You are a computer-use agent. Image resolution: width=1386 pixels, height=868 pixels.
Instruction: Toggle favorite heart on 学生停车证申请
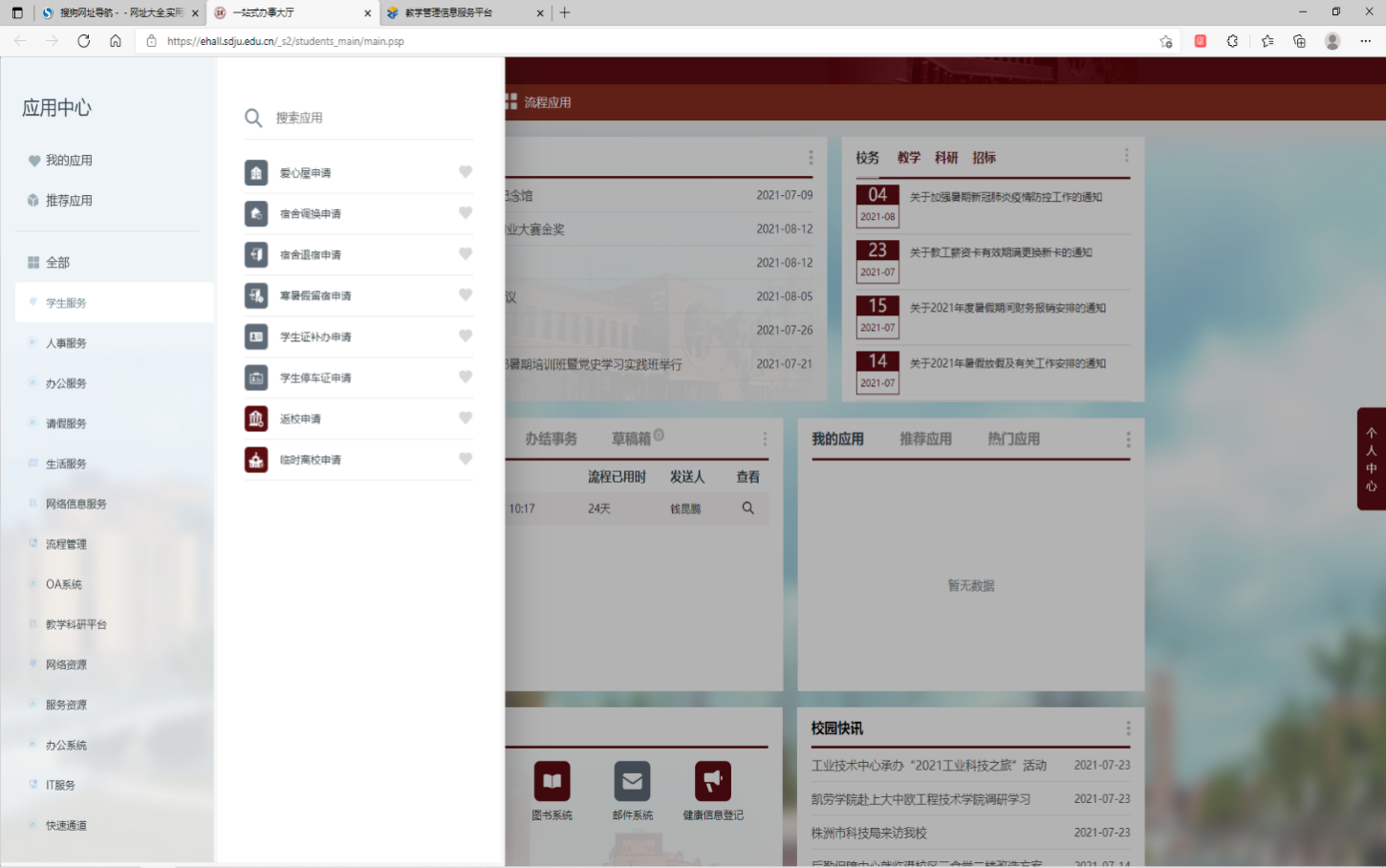(466, 377)
